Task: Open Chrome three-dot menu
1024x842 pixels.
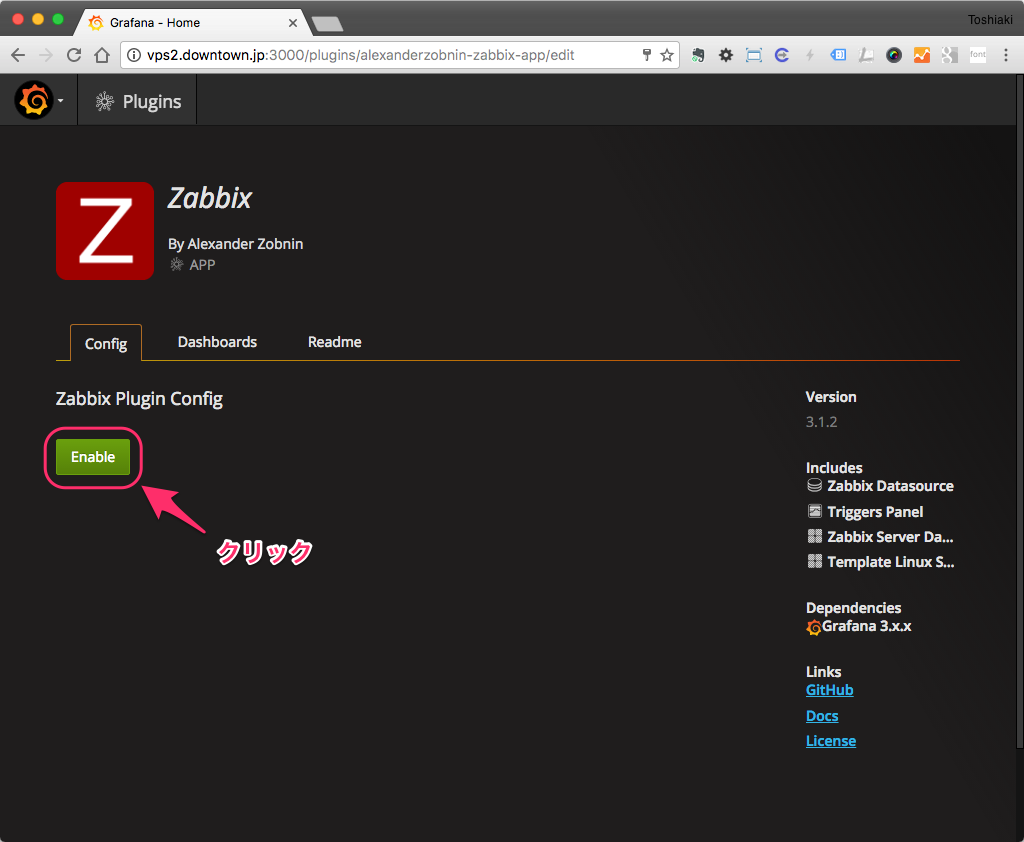Action: 1006,55
